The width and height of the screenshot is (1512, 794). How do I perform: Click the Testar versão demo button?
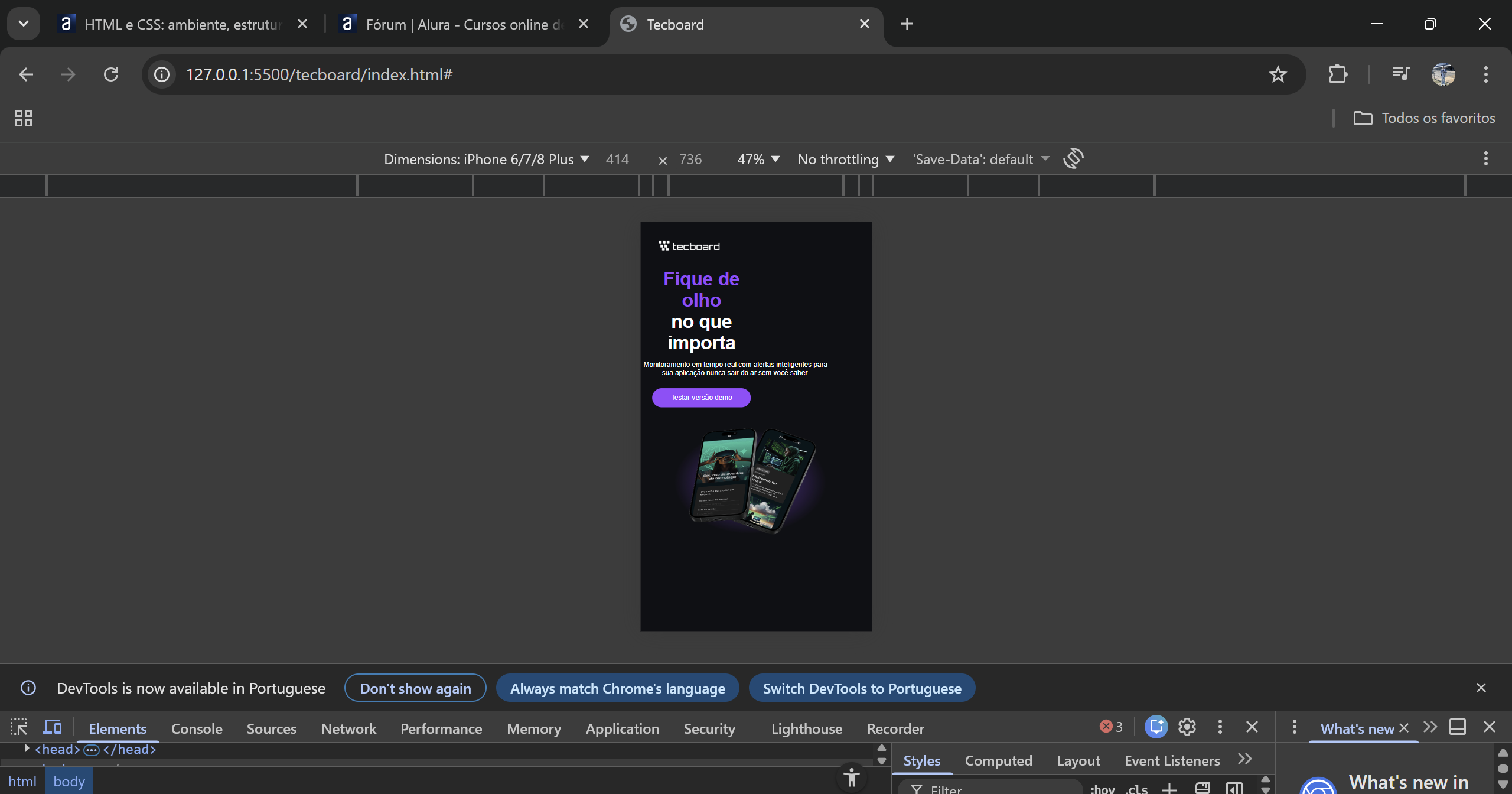coord(701,398)
